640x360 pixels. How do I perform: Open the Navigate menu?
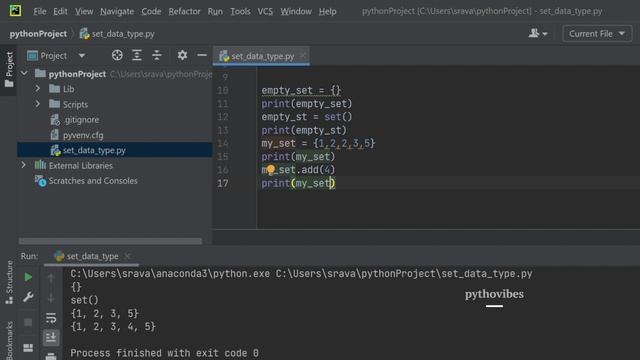click(x=117, y=11)
